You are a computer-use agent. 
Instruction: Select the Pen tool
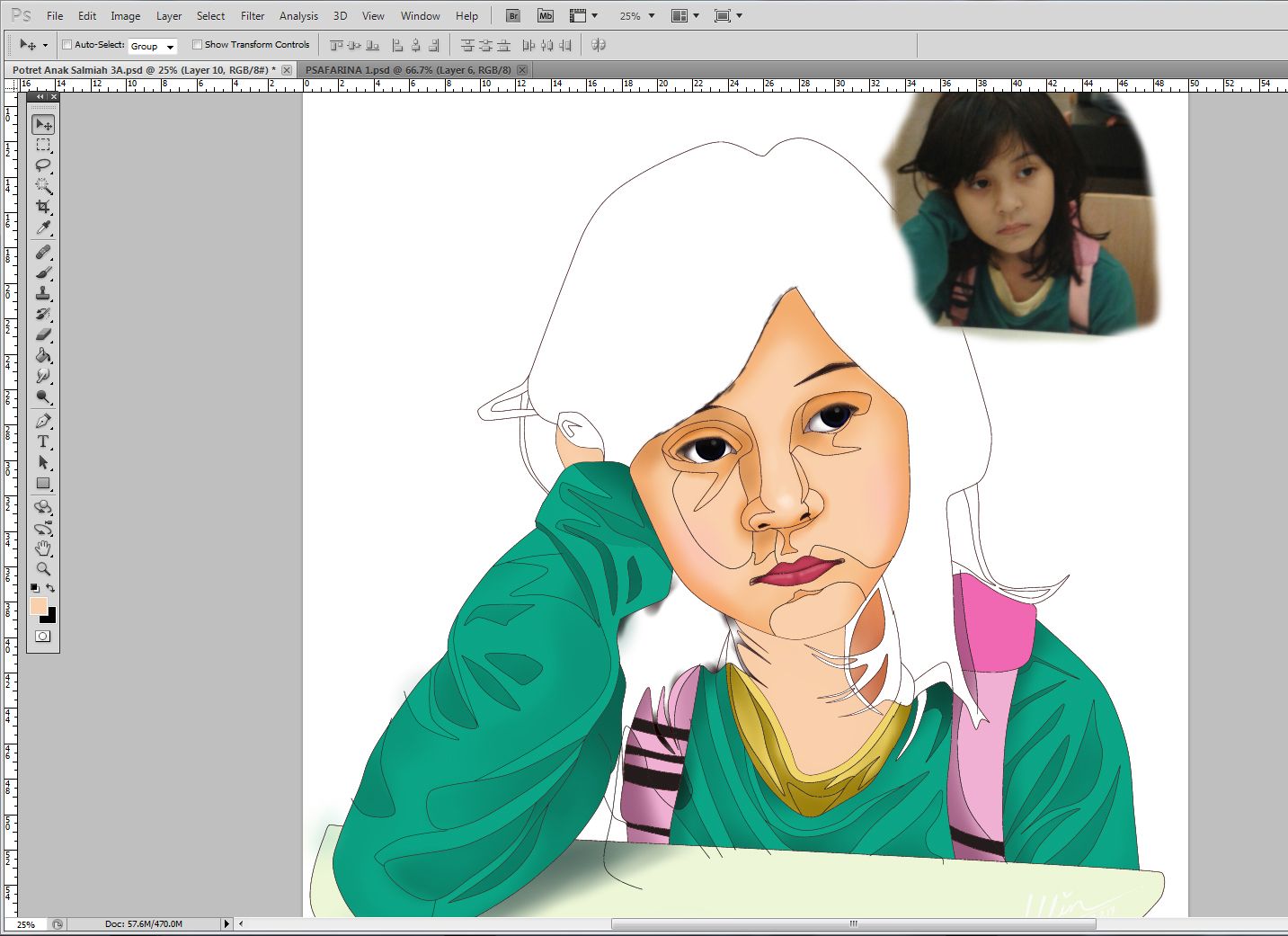click(43, 421)
